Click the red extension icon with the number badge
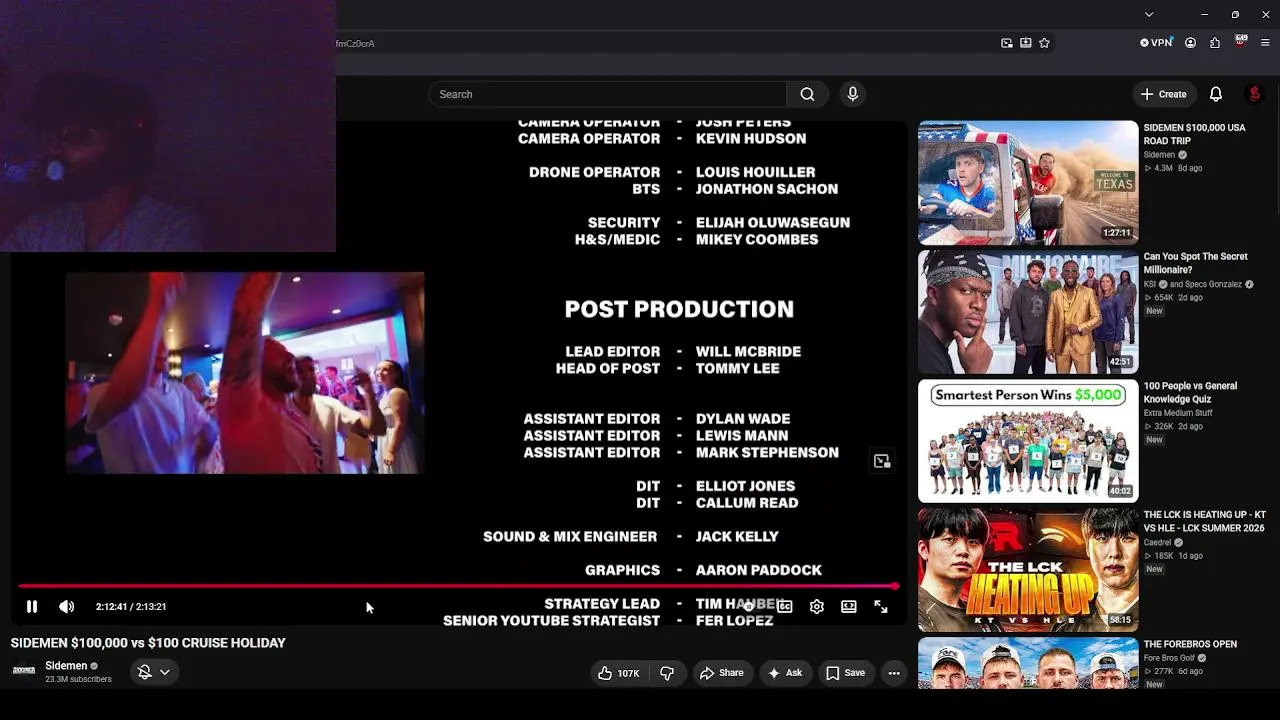1280x720 pixels. point(1241,42)
